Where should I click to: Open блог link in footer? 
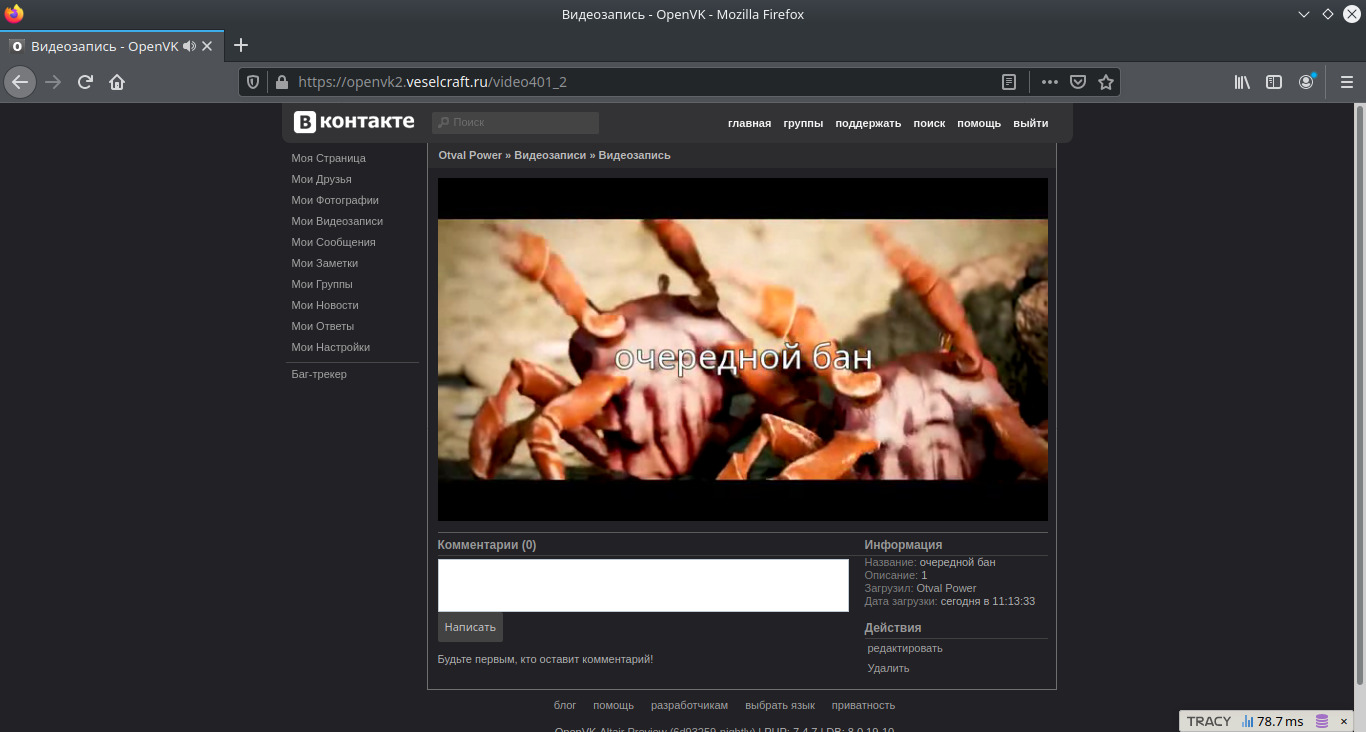(565, 705)
